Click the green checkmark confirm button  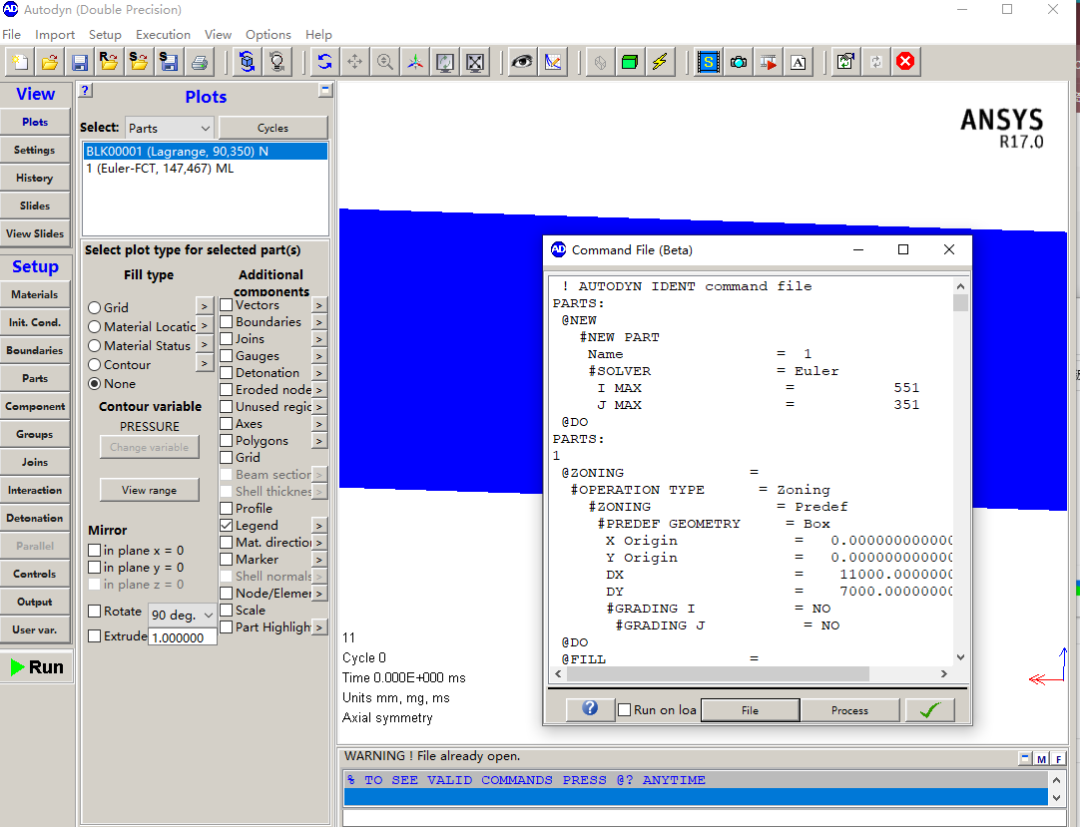coord(929,710)
